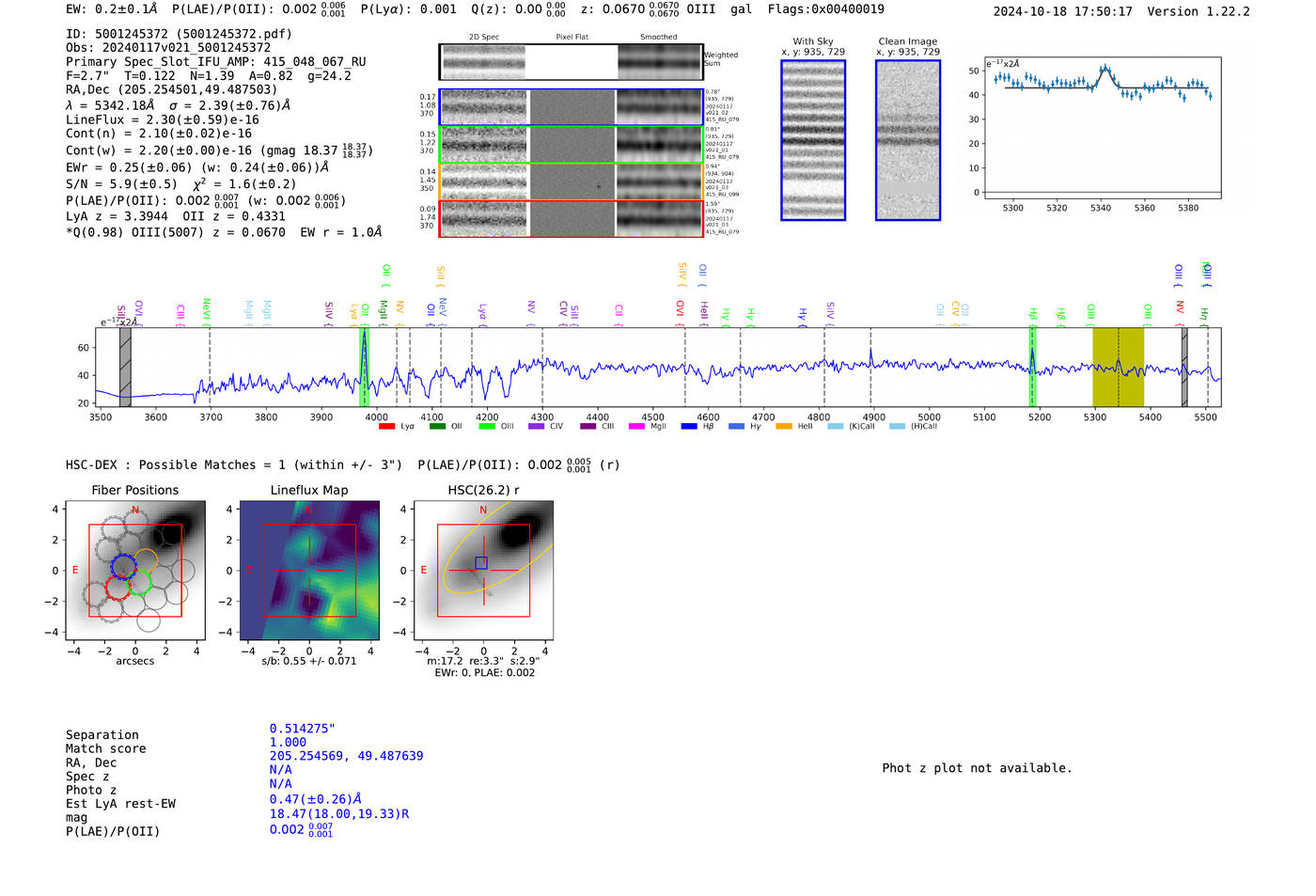Click the blue fiber circle in Fiber Positions
Viewport: 1316px width, 896px height.
(x=124, y=566)
